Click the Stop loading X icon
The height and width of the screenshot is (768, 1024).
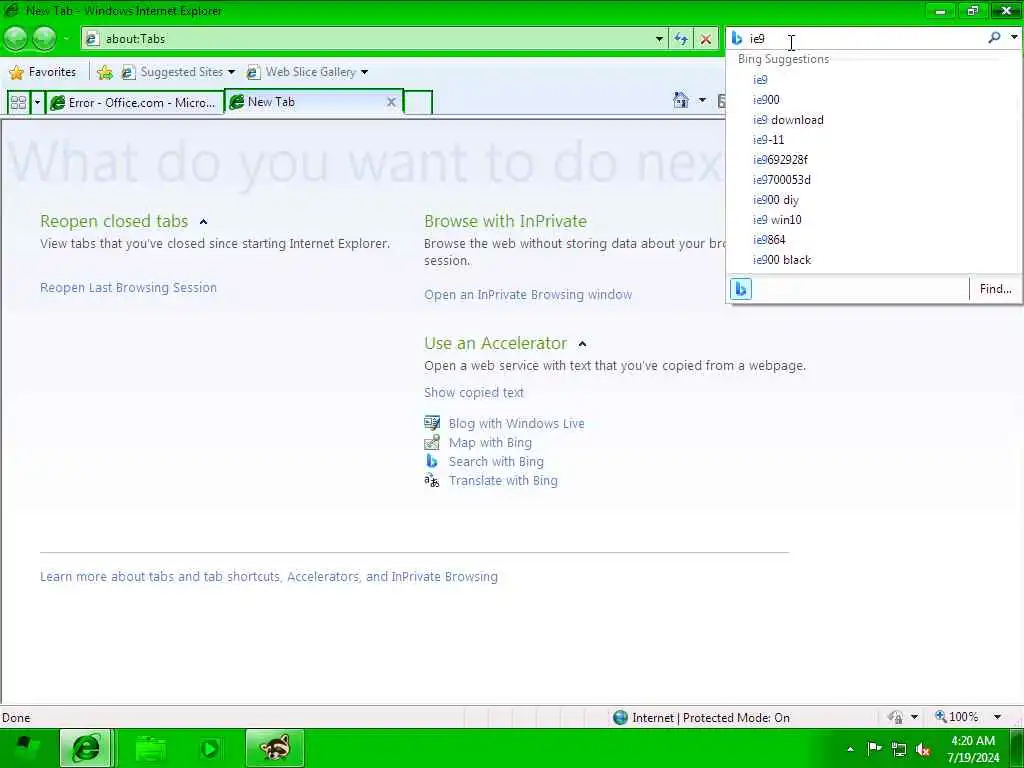click(705, 39)
